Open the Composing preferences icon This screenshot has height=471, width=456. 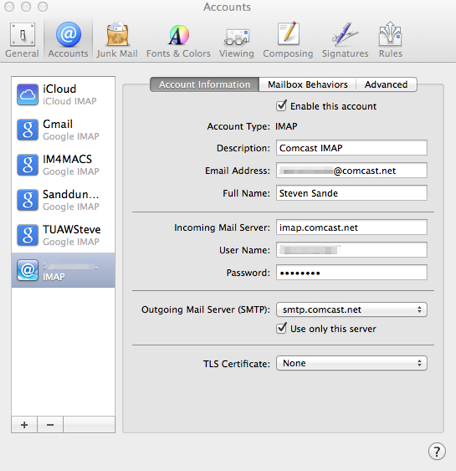pos(288,40)
